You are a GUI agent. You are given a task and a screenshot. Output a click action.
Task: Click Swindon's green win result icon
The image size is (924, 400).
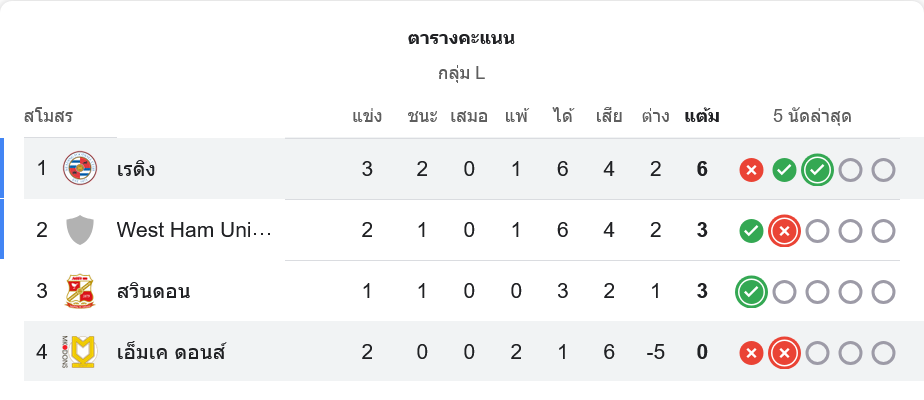coord(751,292)
